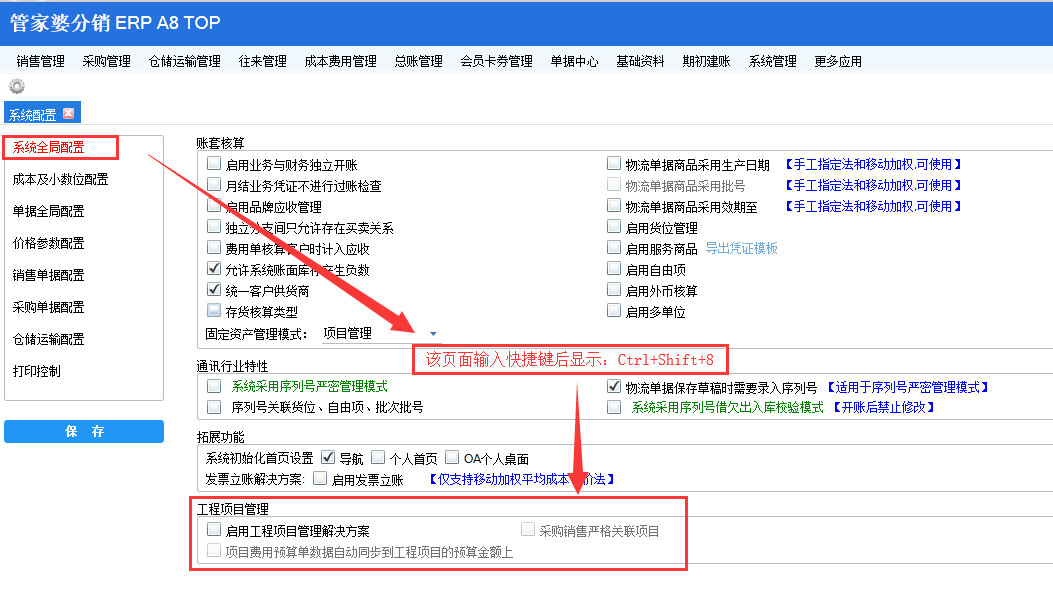Select 成本及小数位配置 in the sidebar

coord(60,179)
